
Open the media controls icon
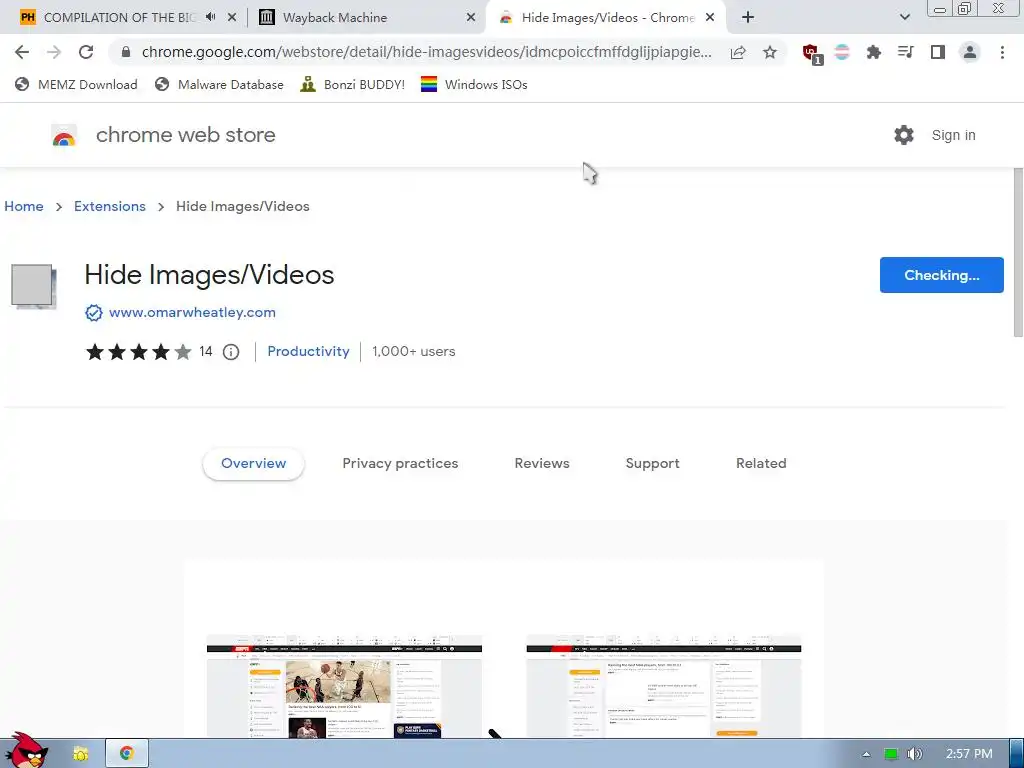coord(905,52)
